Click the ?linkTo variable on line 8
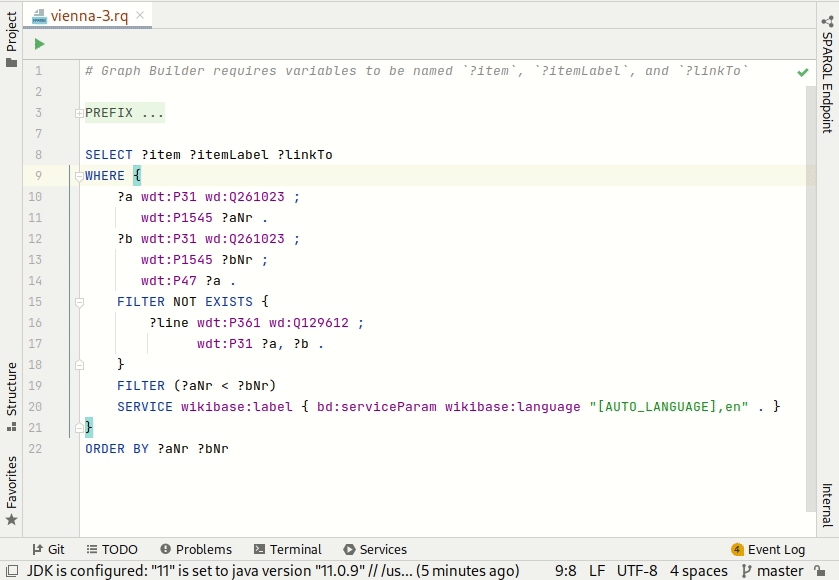 [304, 155]
